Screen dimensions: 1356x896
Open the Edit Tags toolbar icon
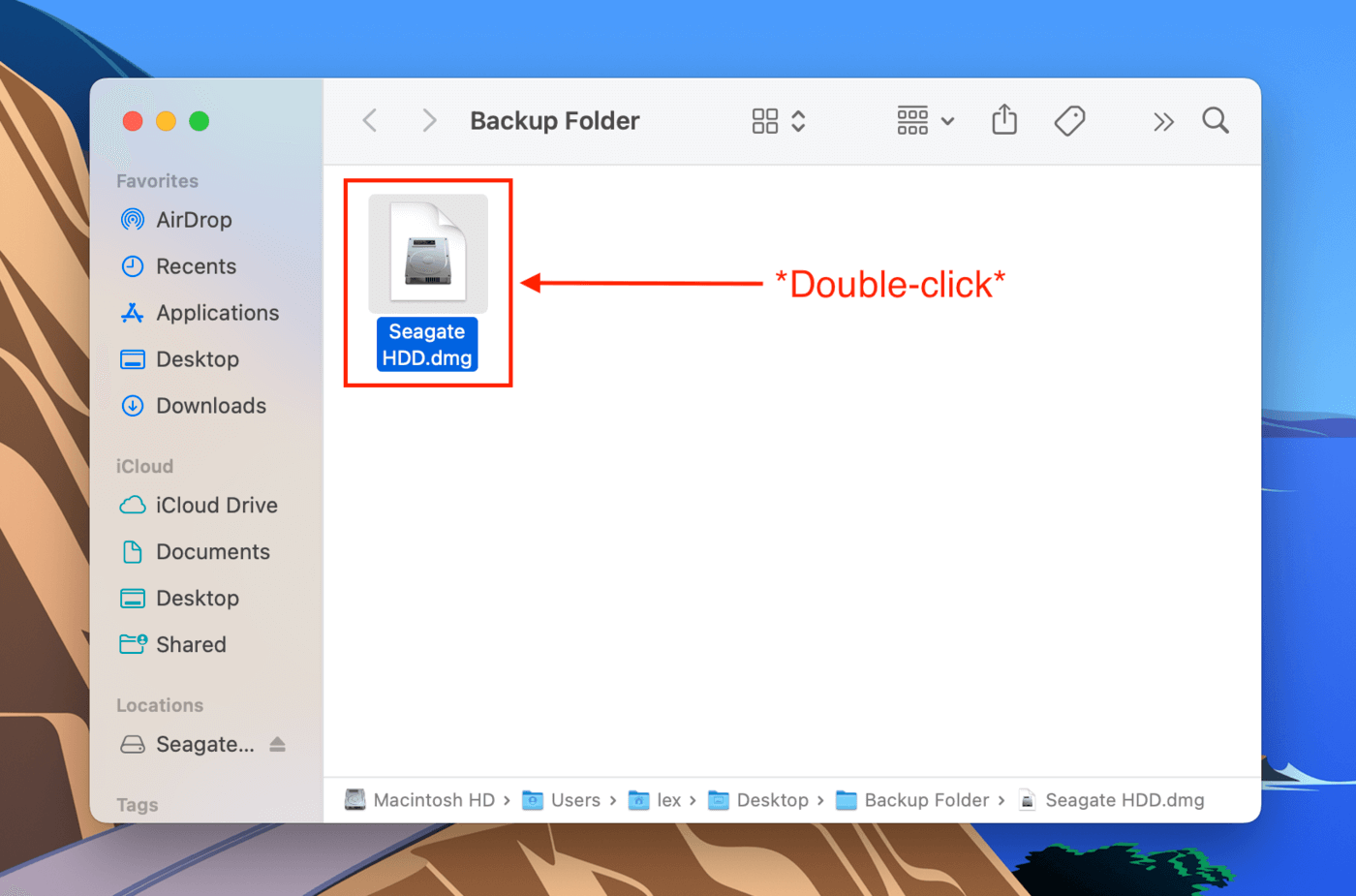click(x=1069, y=121)
